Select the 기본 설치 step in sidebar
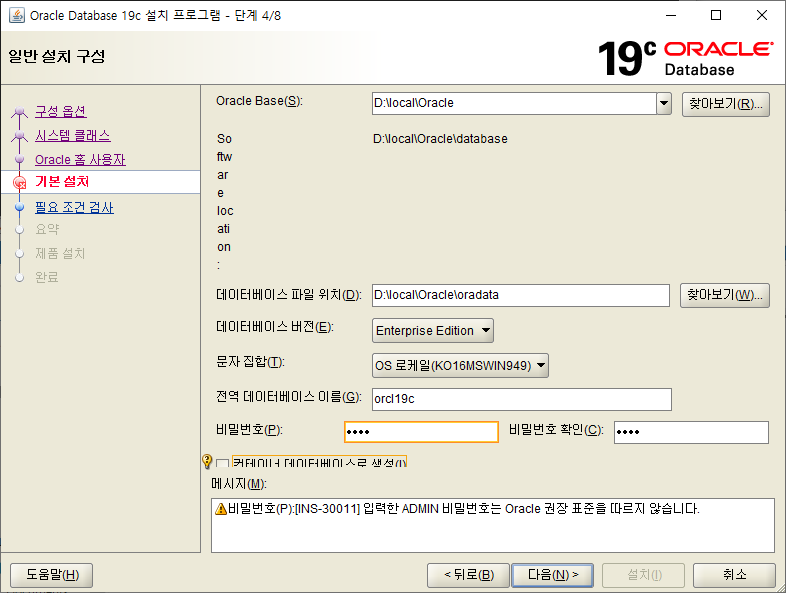This screenshot has width=786, height=593. click(62, 181)
